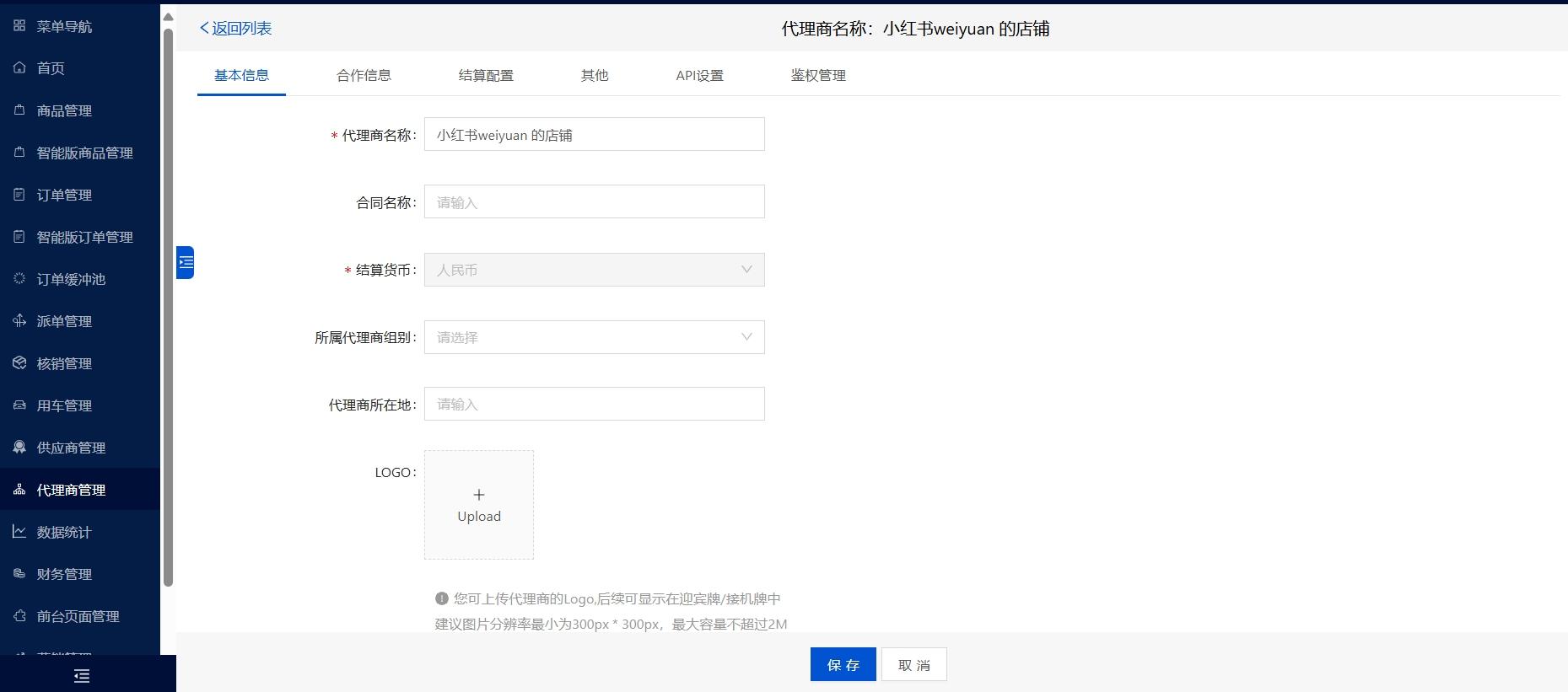
Task: Go to the 首页 menu item
Action: click(80, 67)
